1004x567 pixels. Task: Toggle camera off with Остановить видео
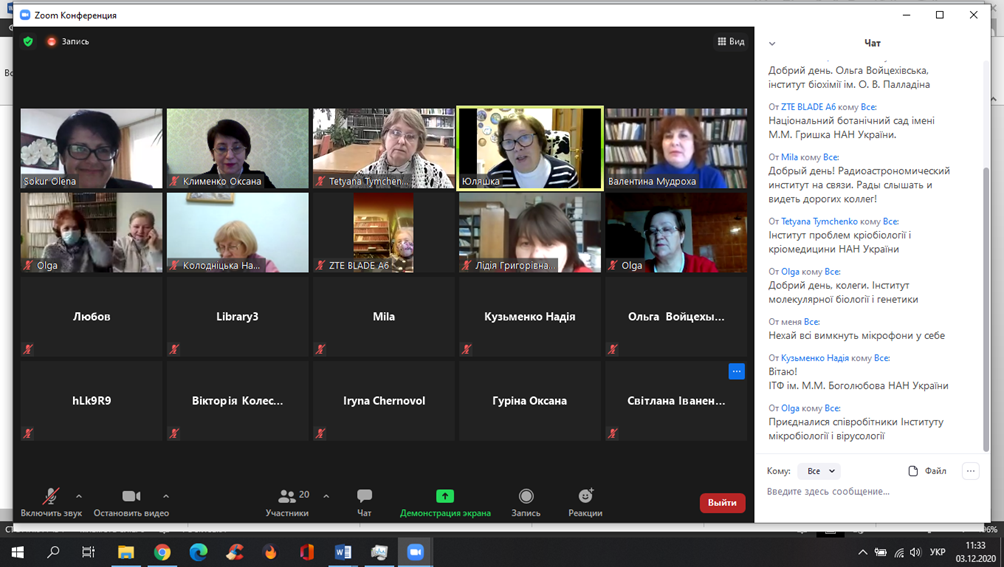(131, 496)
